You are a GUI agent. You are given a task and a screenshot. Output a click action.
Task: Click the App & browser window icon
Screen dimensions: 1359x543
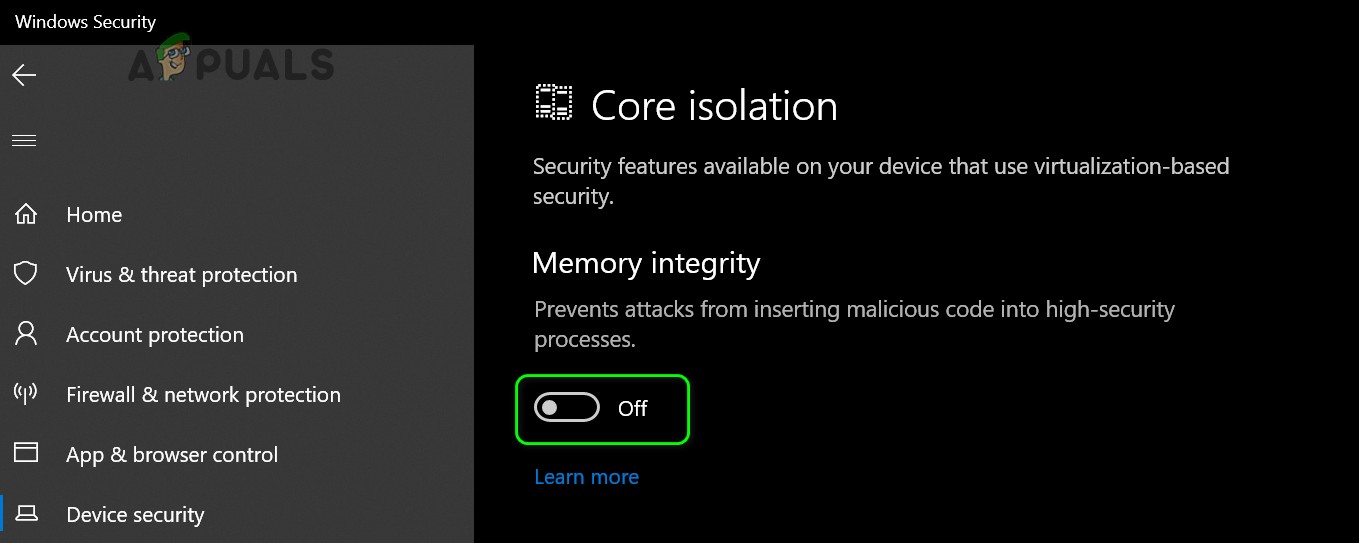(26, 453)
